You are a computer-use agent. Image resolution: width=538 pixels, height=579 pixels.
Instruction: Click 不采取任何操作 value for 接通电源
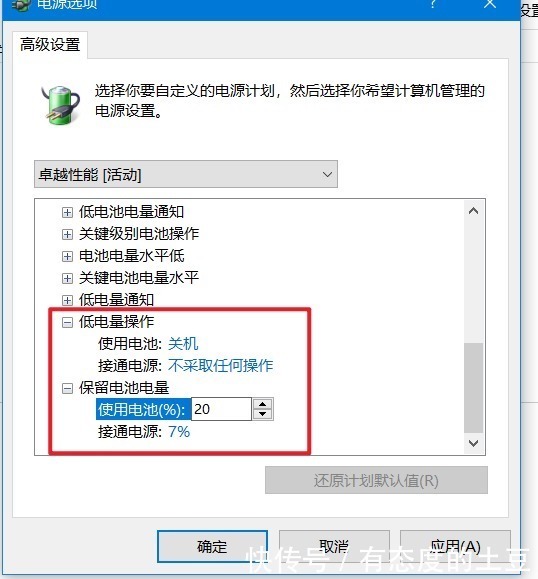[x=220, y=366]
